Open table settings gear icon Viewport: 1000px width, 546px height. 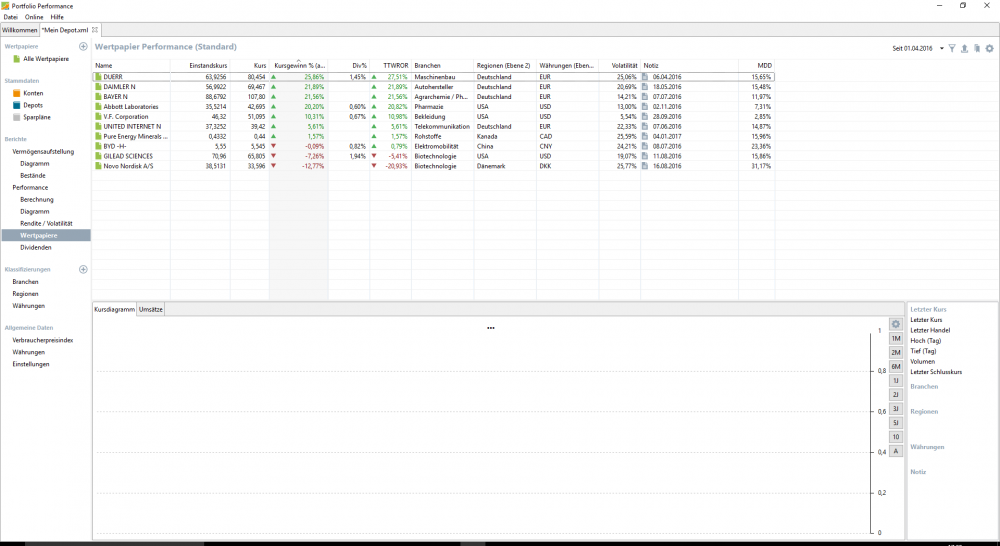pyautogui.click(x=989, y=48)
